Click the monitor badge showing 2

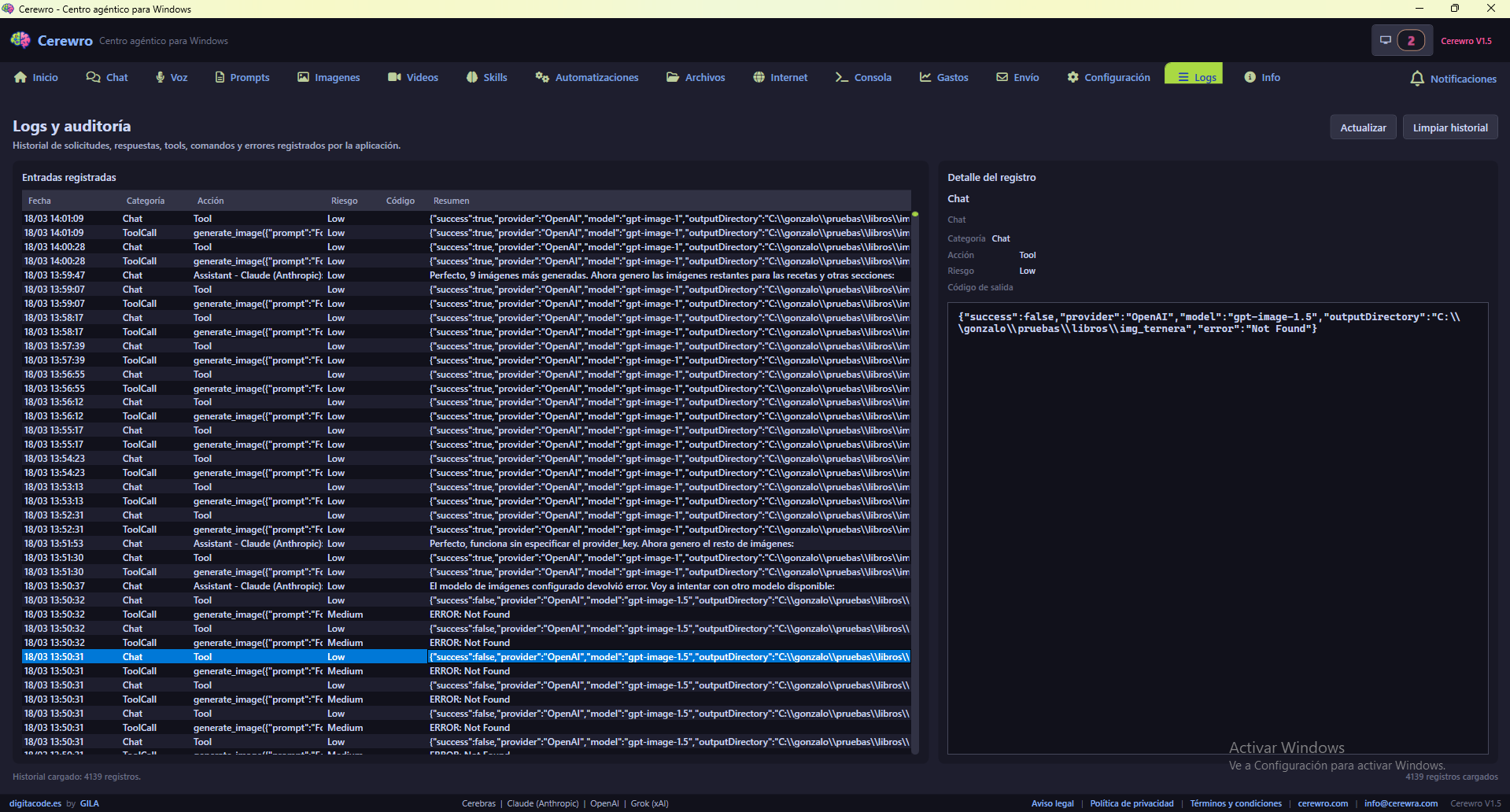click(1401, 39)
